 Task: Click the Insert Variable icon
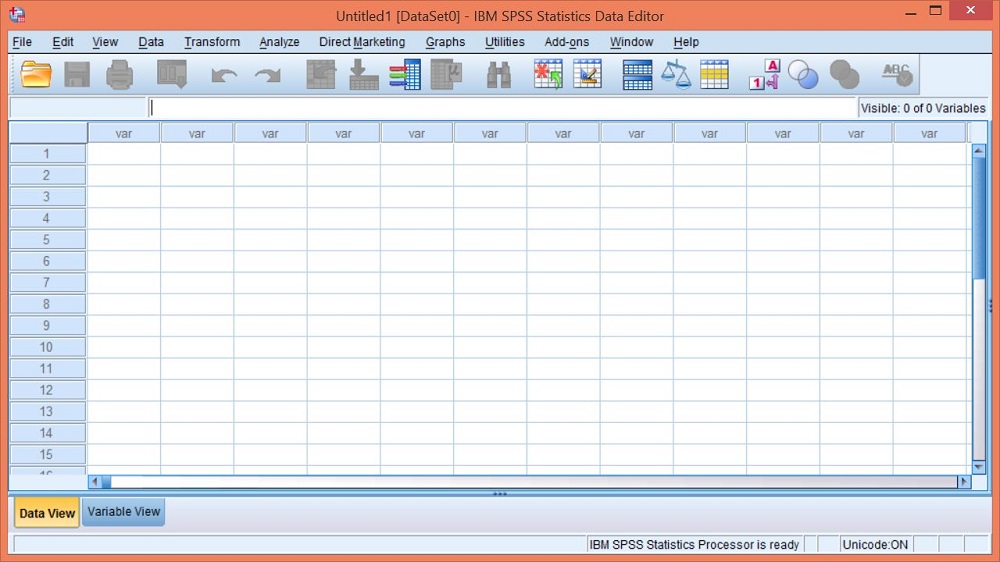click(587, 75)
